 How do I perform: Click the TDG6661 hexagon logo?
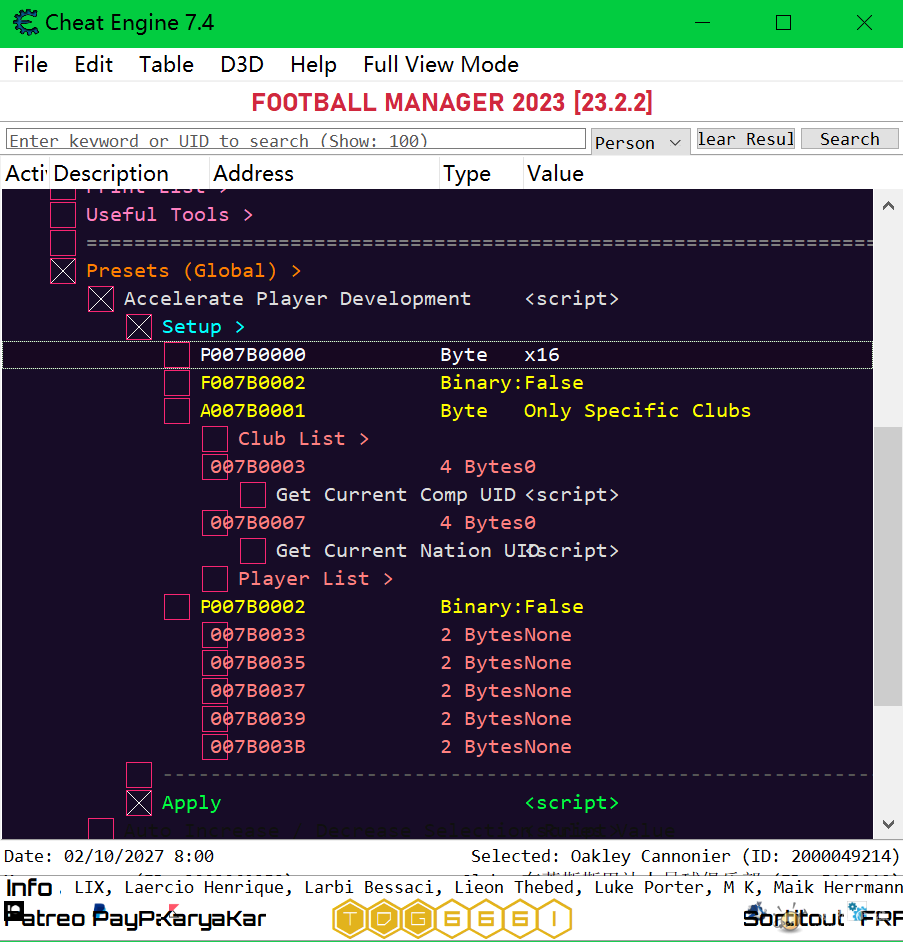(452, 918)
